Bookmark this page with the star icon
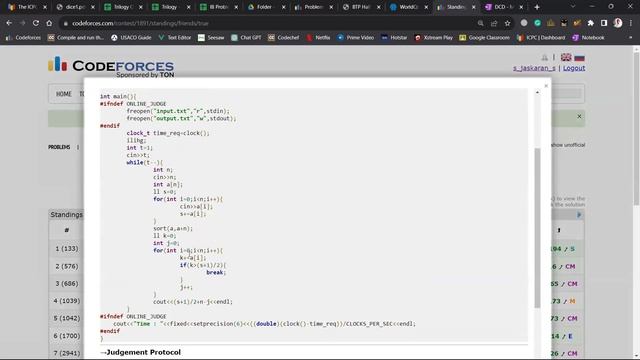 pyautogui.click(x=507, y=23)
